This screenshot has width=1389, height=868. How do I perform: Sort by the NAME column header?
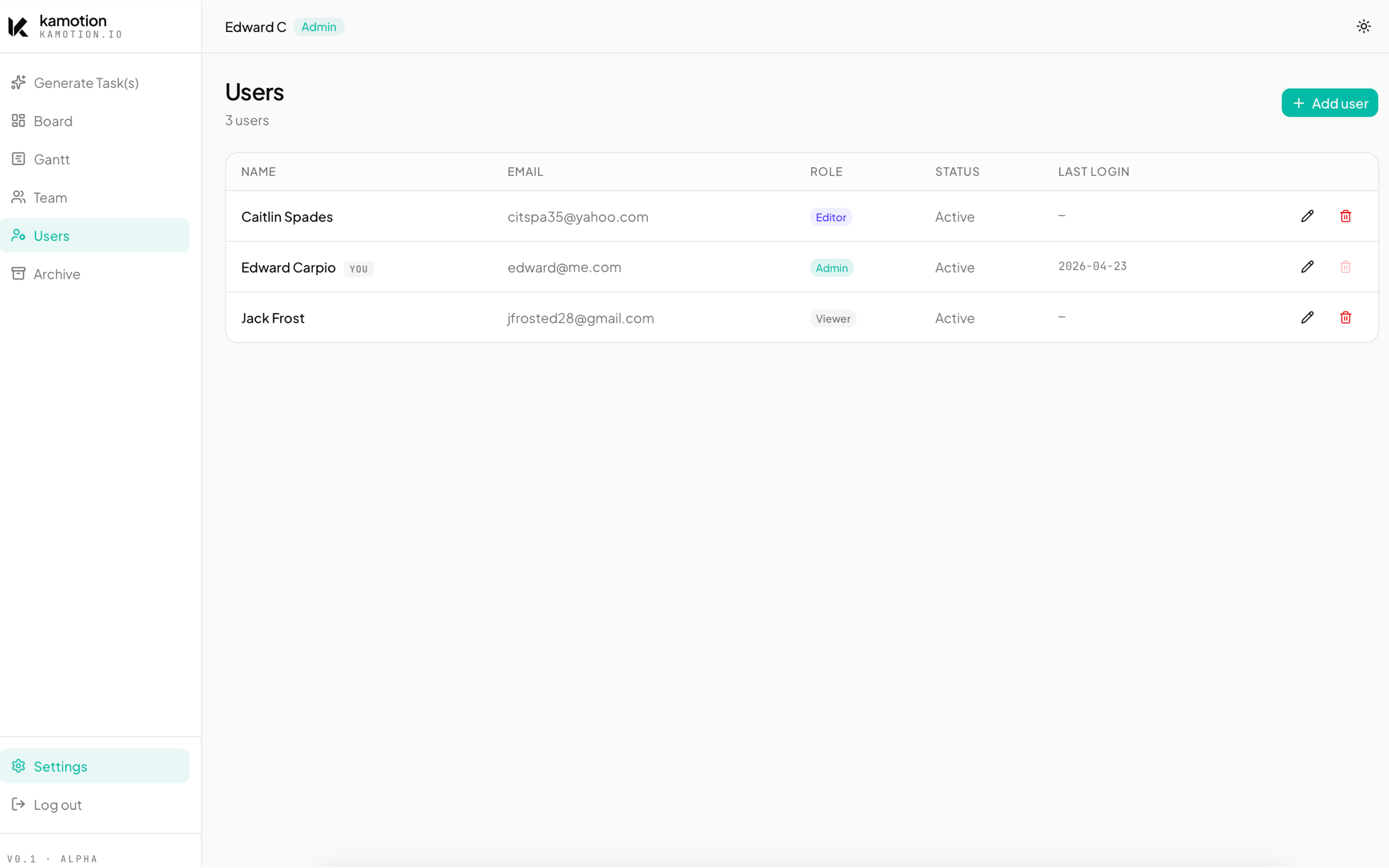click(258, 171)
